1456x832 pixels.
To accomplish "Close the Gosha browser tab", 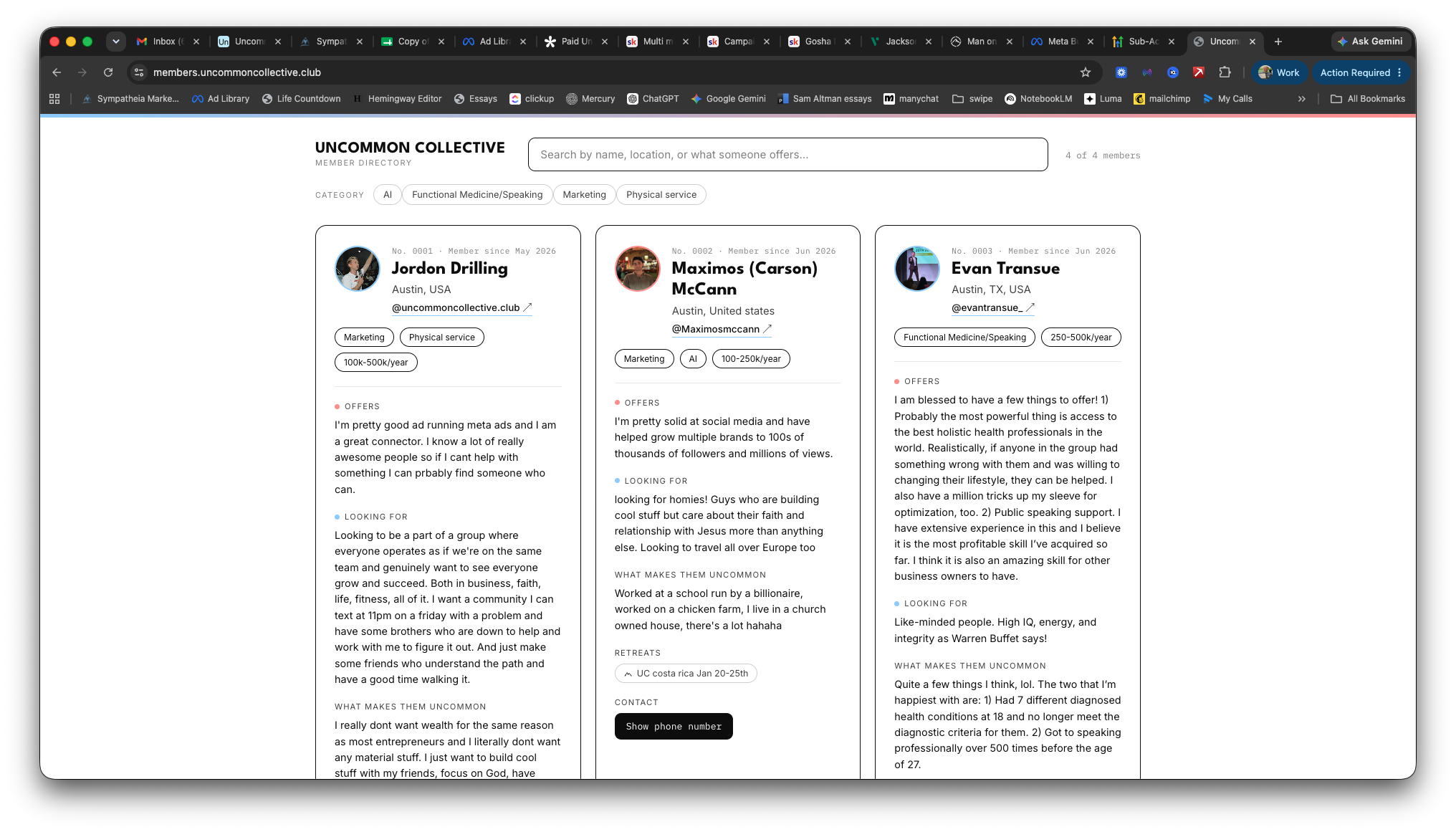I will pos(848,42).
